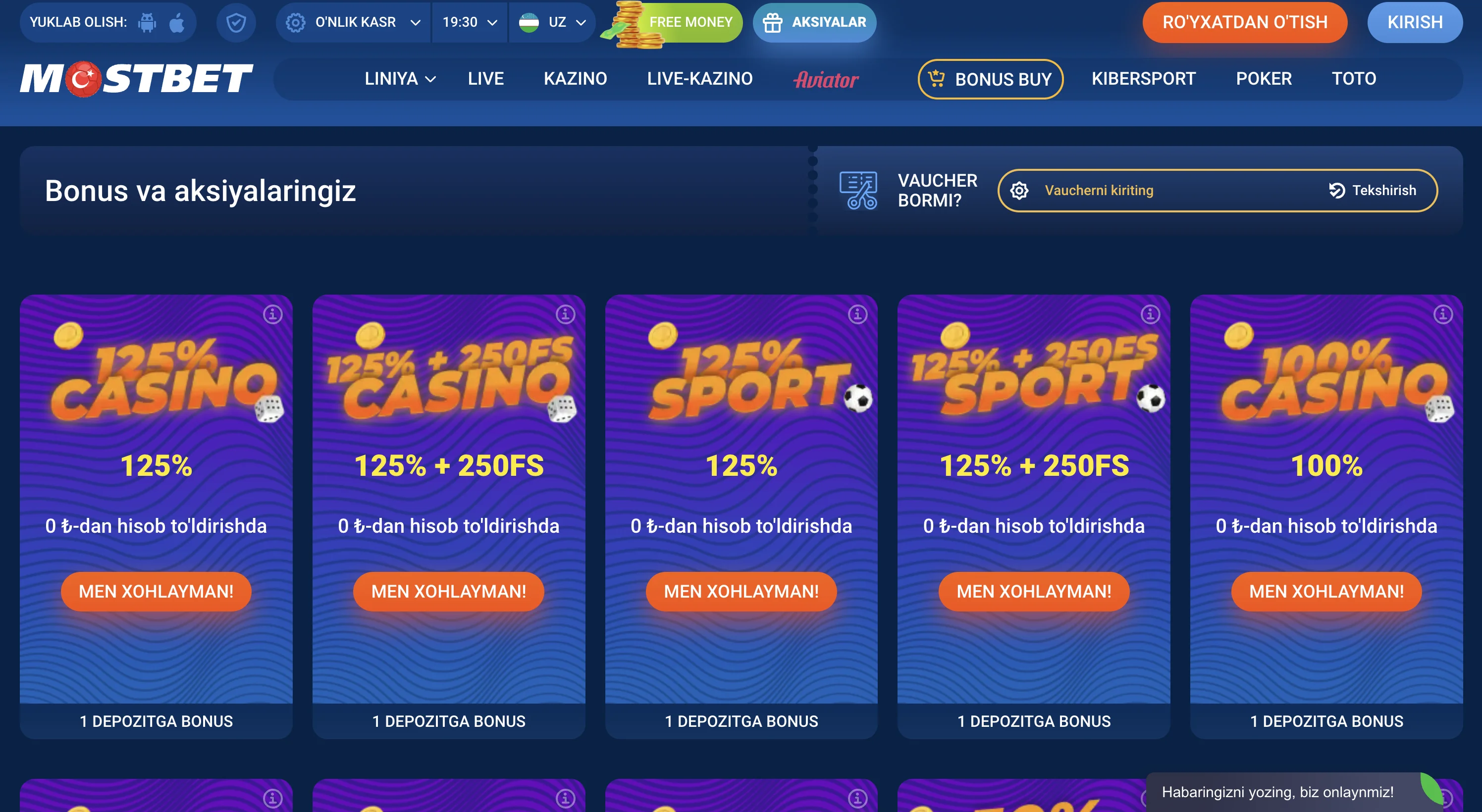Open the Aviator game link
The width and height of the screenshot is (1482, 812).
pyautogui.click(x=826, y=79)
